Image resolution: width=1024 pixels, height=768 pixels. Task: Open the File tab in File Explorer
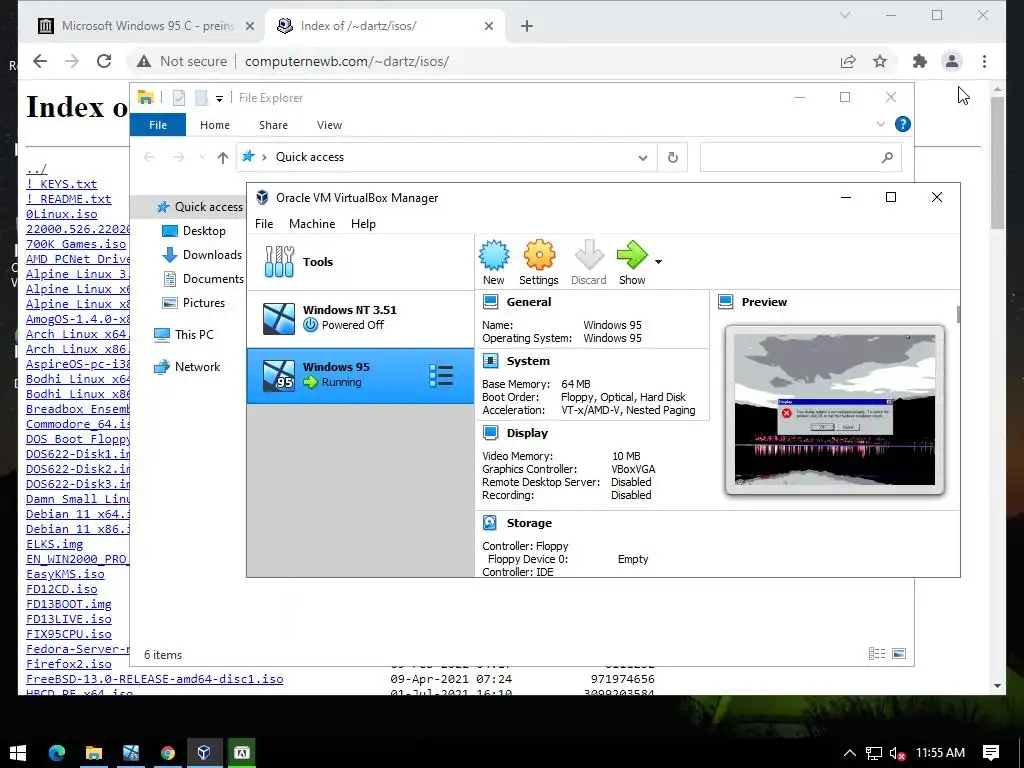(158, 125)
